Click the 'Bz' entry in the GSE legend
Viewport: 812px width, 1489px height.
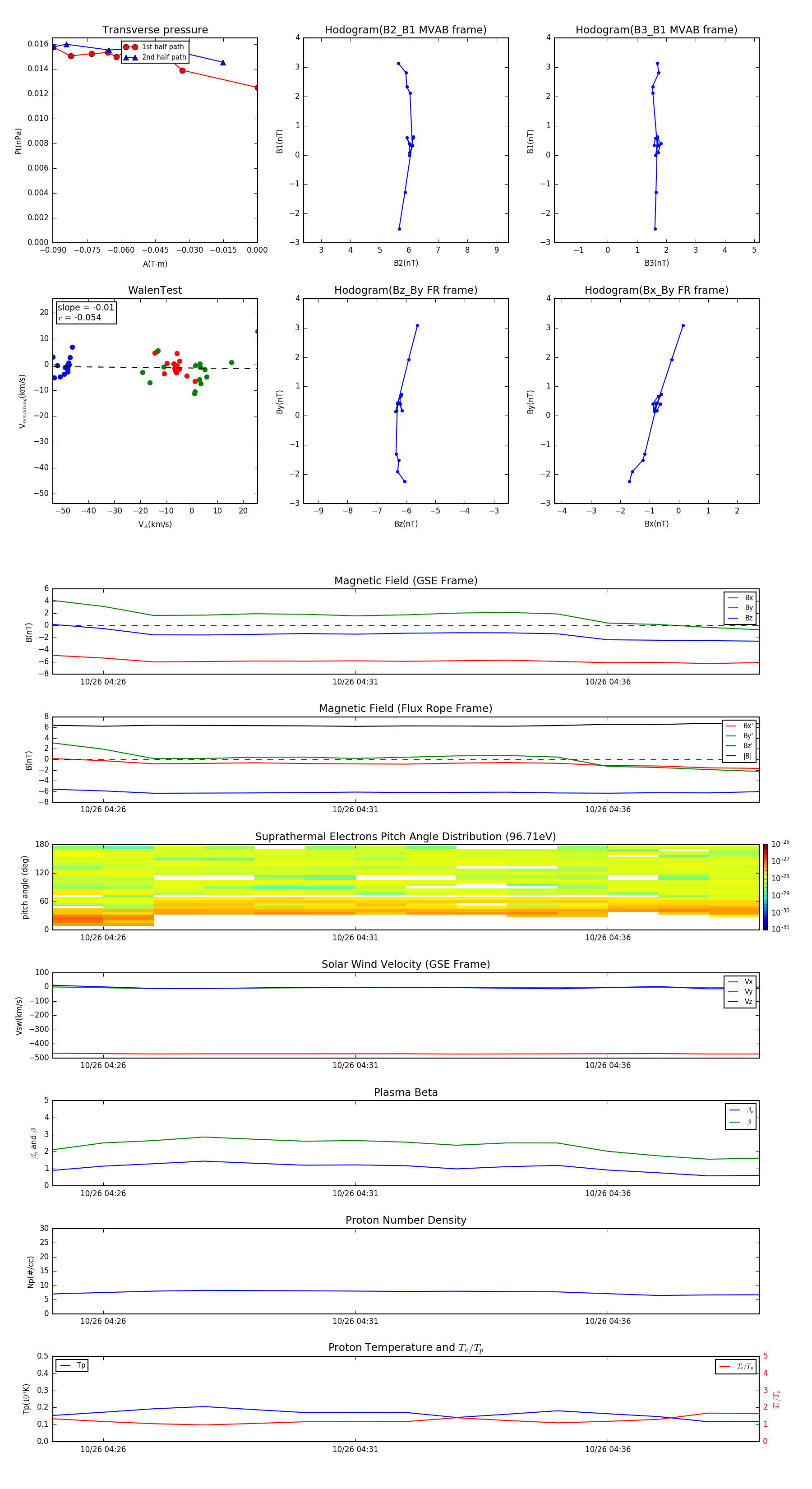point(740,618)
